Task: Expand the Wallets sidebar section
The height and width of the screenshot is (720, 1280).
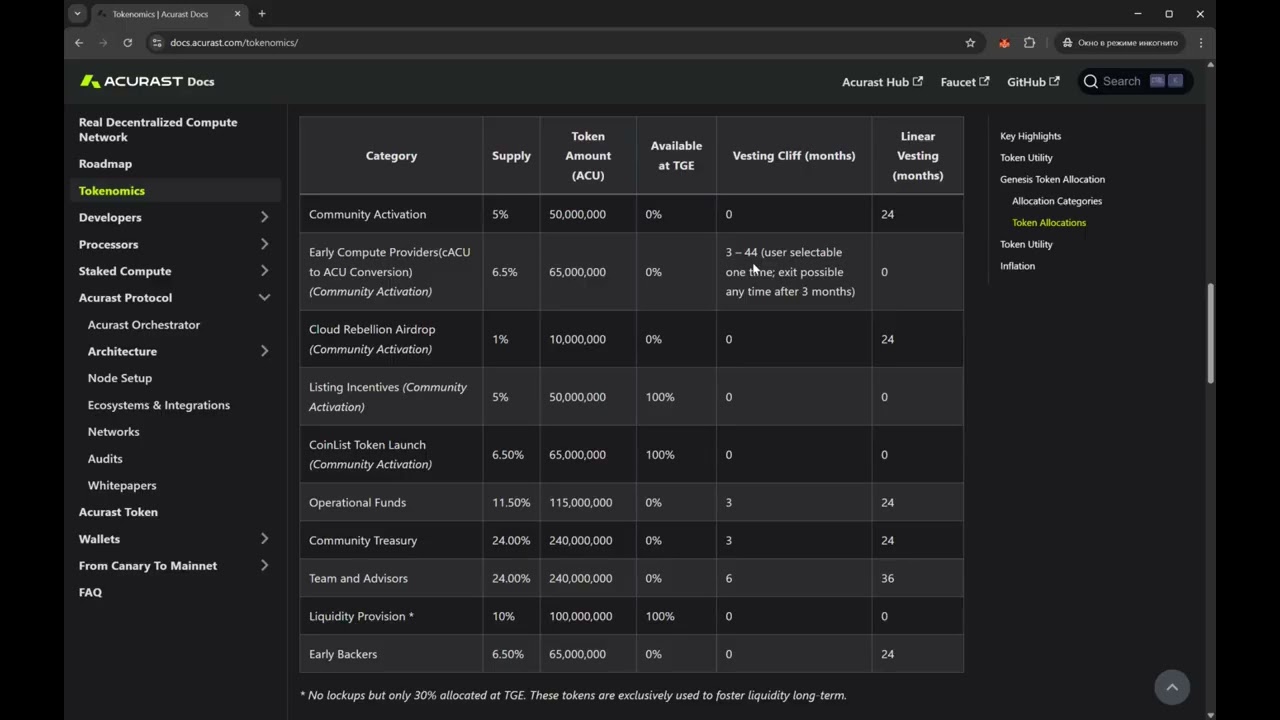Action: (264, 539)
